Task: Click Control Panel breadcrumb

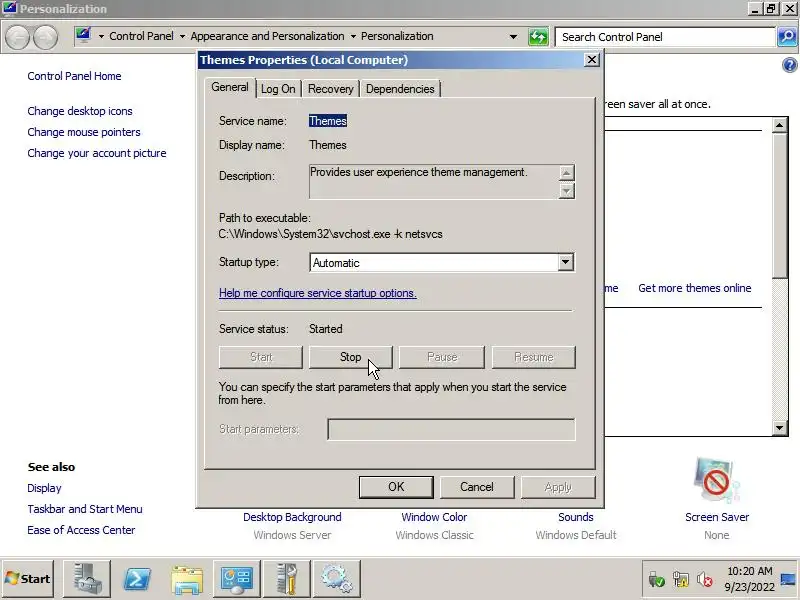Action: pyautogui.click(x=141, y=36)
